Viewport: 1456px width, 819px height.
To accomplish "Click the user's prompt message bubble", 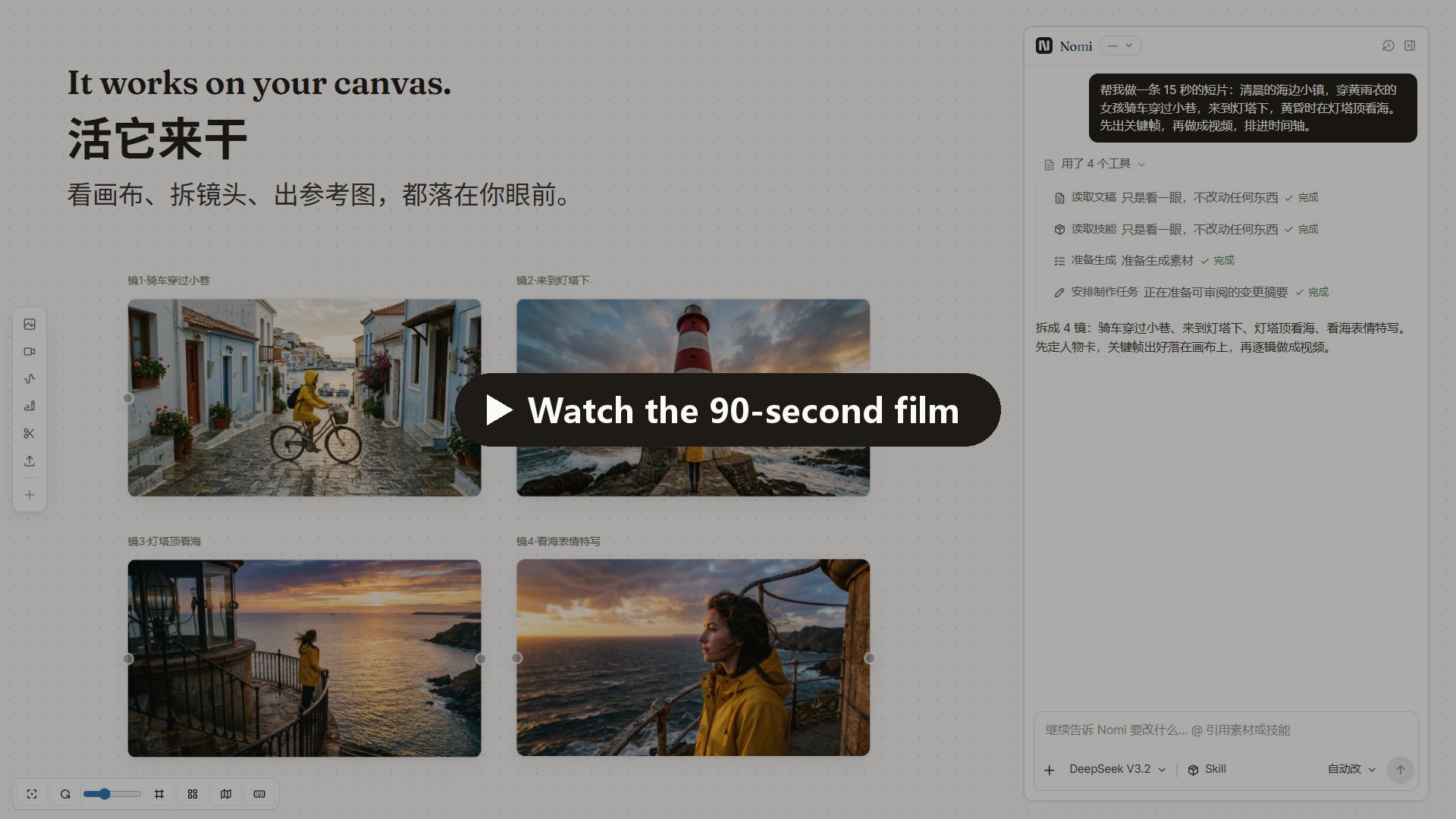I will coord(1253,108).
